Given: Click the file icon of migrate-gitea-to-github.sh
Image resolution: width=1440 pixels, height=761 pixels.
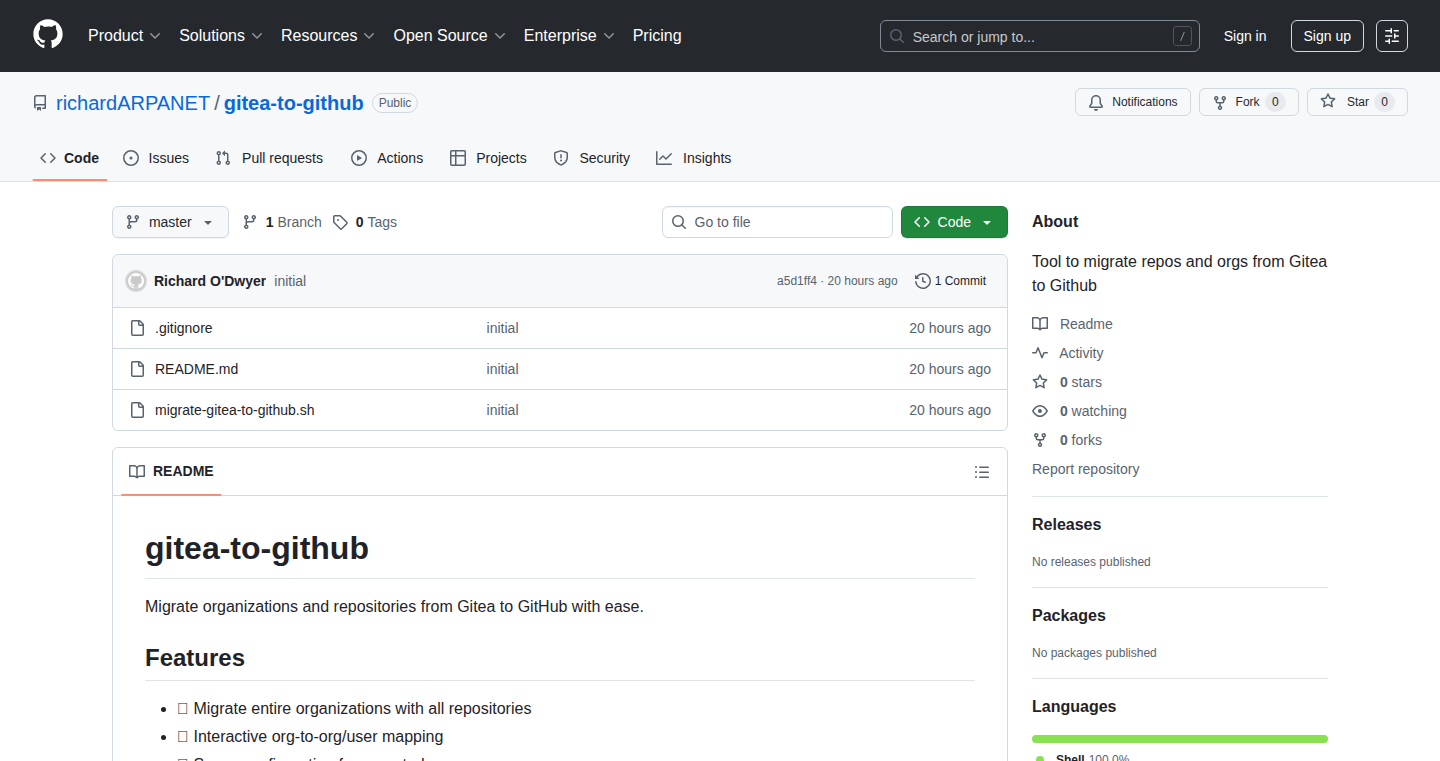Looking at the screenshot, I should [x=138, y=410].
